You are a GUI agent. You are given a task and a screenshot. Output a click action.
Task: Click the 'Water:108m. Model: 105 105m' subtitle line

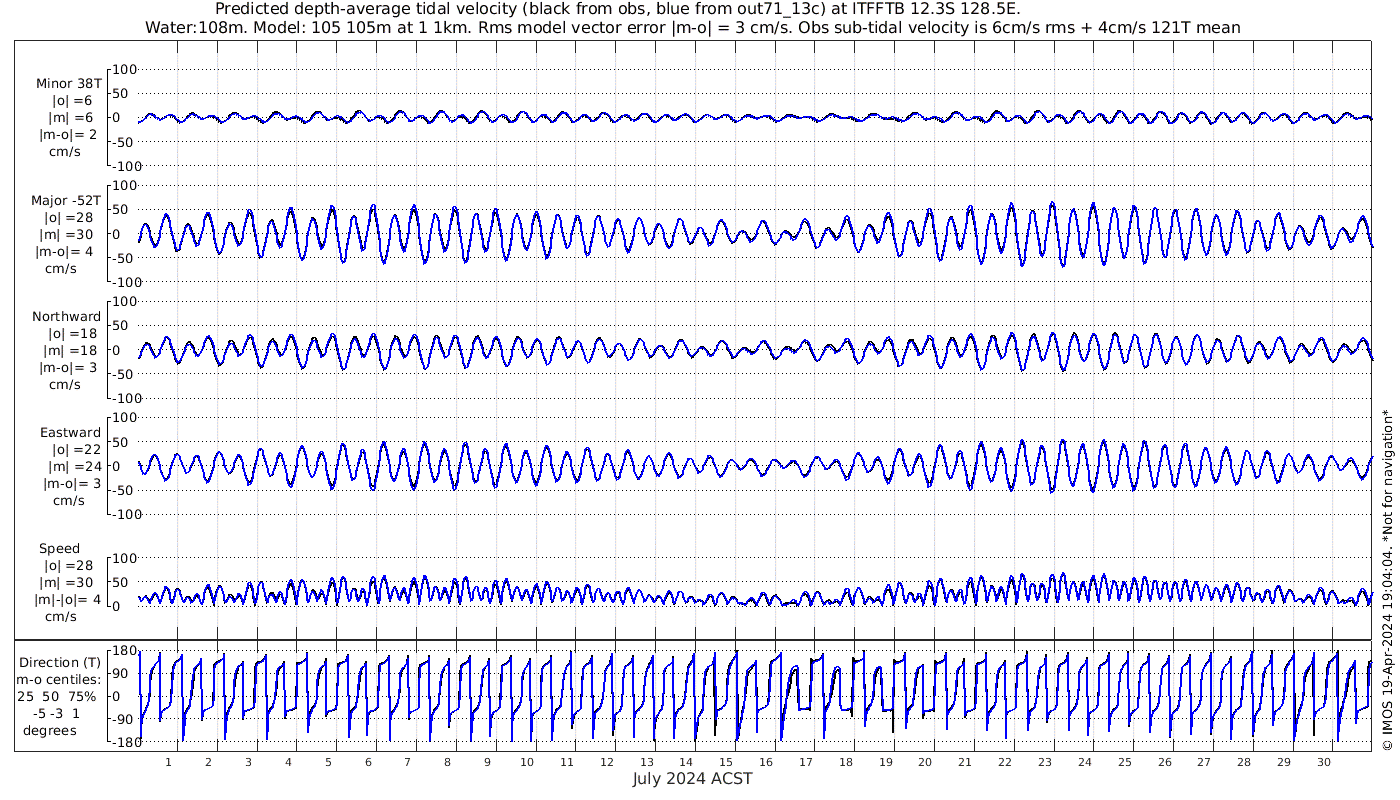(693, 28)
